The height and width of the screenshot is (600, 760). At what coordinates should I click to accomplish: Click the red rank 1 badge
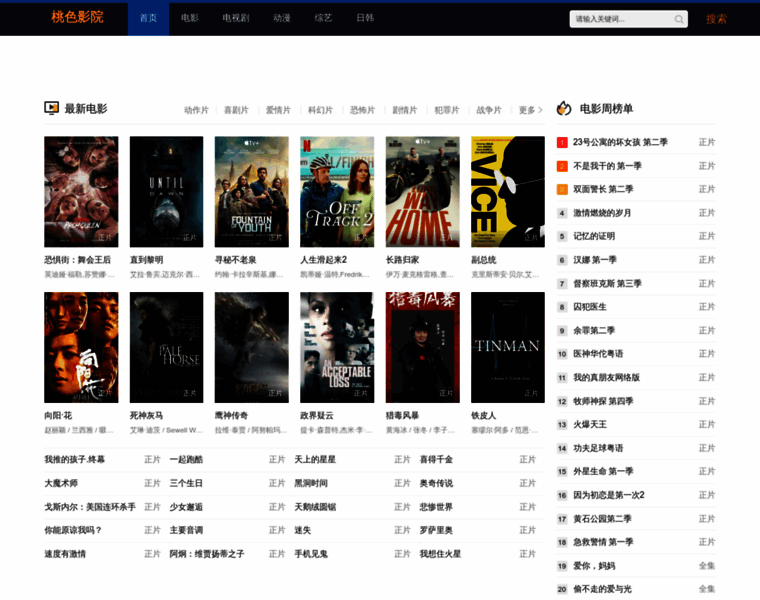(562, 143)
